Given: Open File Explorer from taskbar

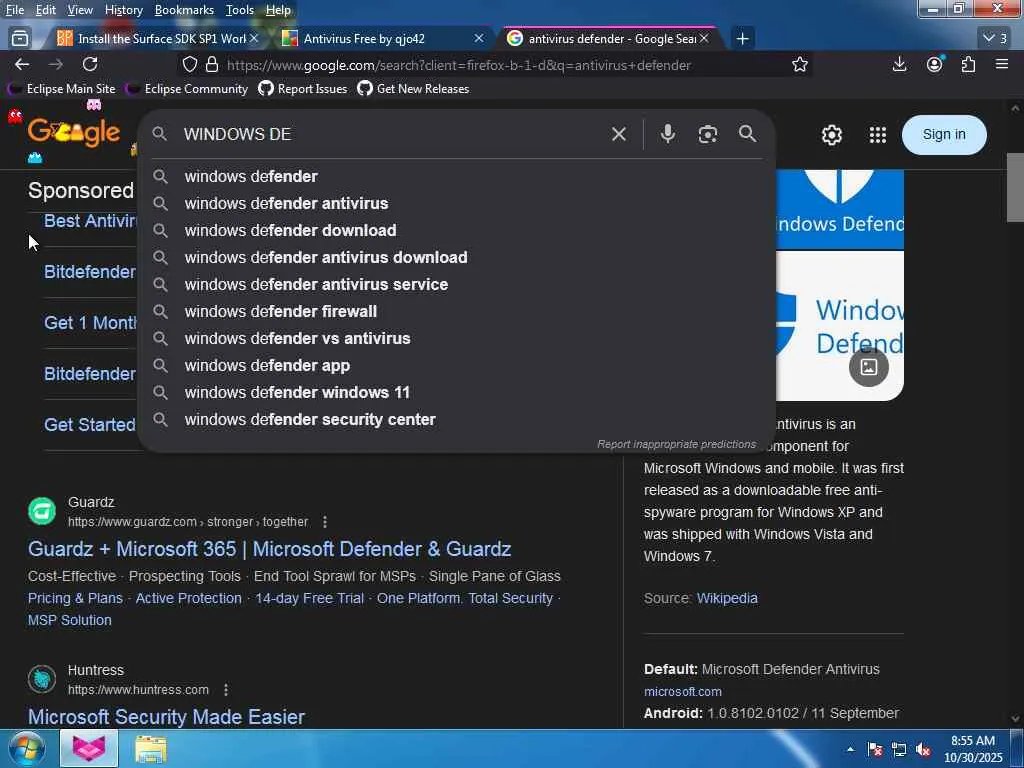Looking at the screenshot, I should click(150, 749).
